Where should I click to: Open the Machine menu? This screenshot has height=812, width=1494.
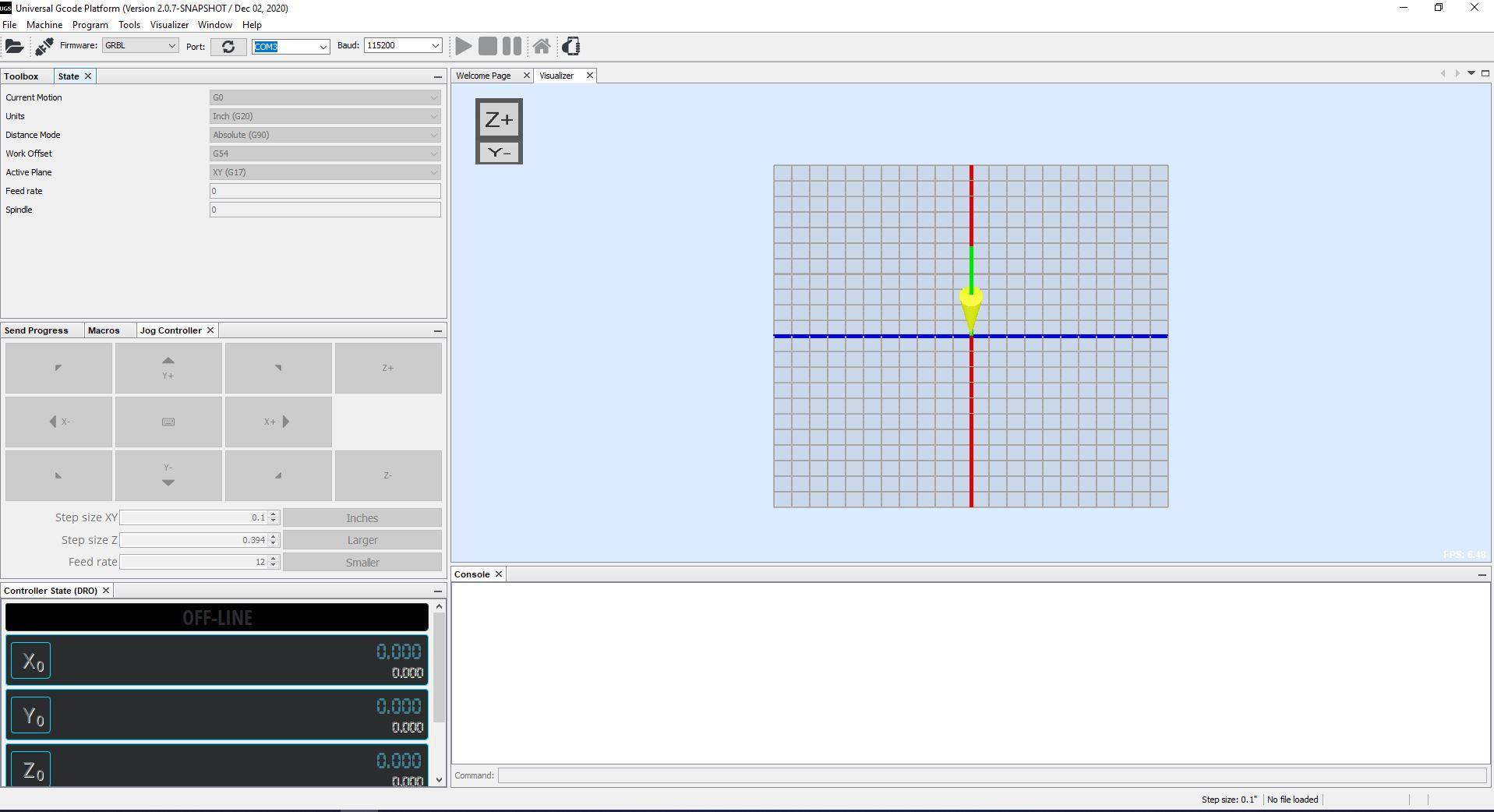coord(44,25)
